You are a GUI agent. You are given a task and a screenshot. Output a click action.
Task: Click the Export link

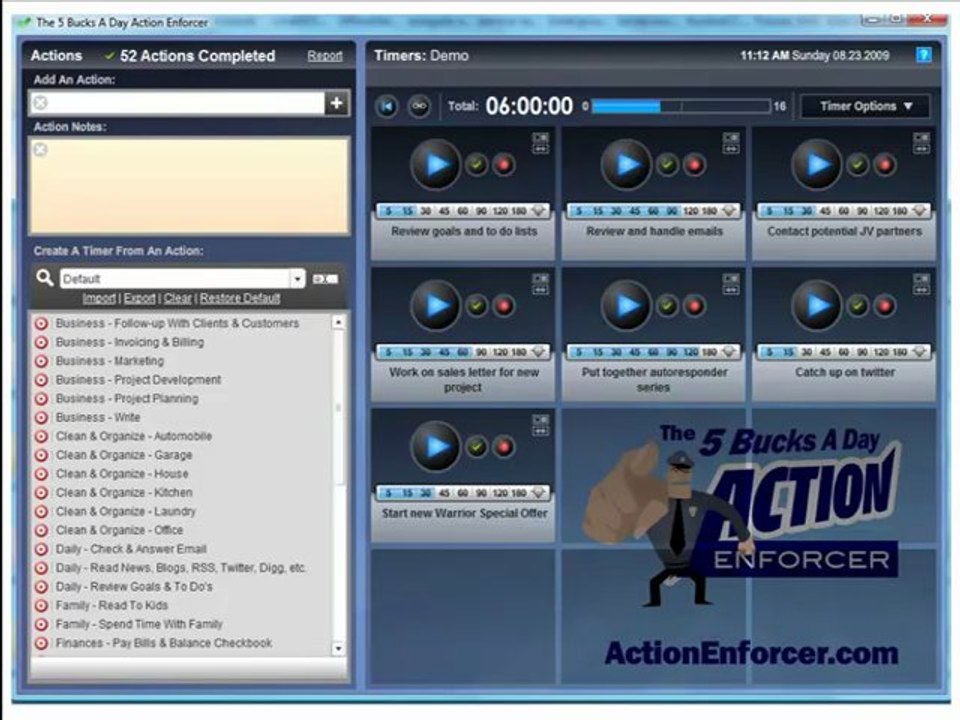(140, 298)
